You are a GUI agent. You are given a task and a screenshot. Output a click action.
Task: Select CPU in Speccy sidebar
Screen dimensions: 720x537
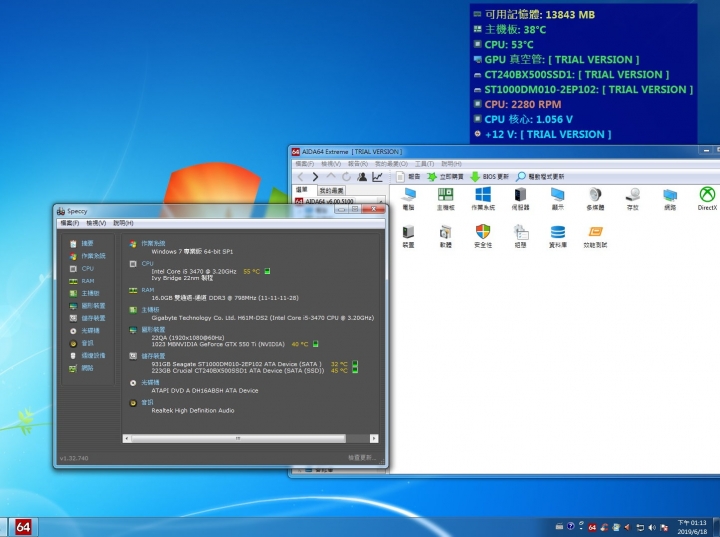coord(82,268)
